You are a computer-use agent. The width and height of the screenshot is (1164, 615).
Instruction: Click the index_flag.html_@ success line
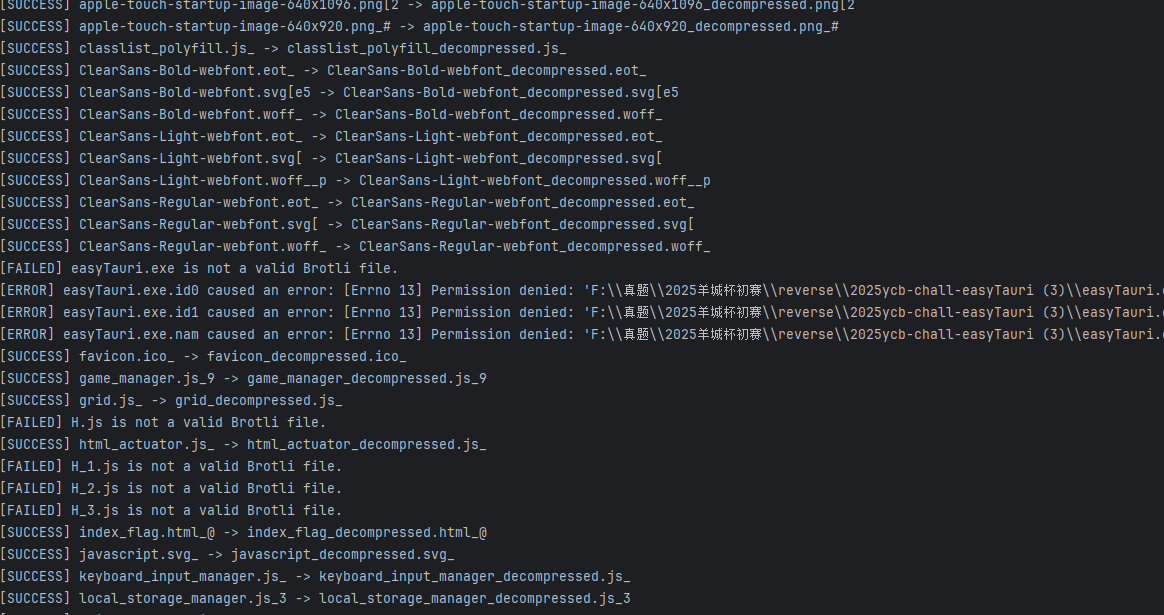243,532
